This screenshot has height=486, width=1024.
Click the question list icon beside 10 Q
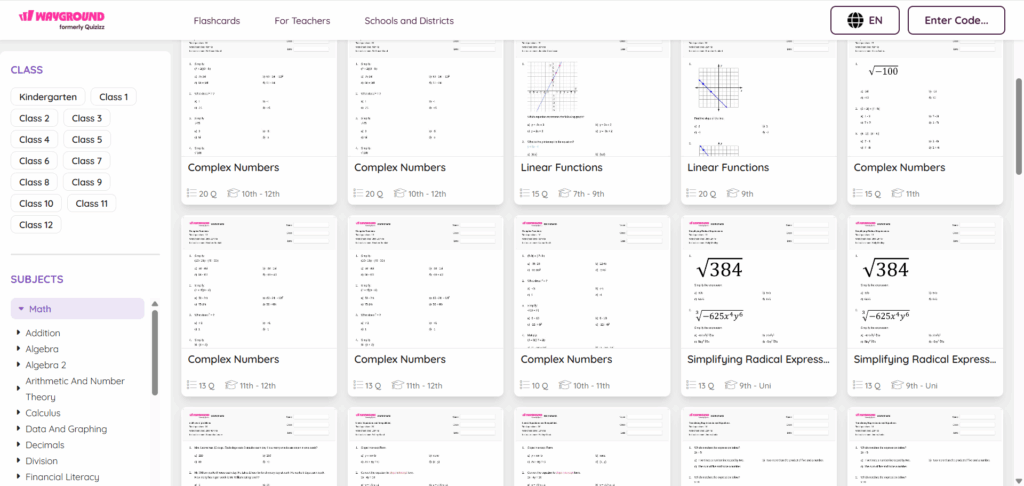(x=527, y=386)
